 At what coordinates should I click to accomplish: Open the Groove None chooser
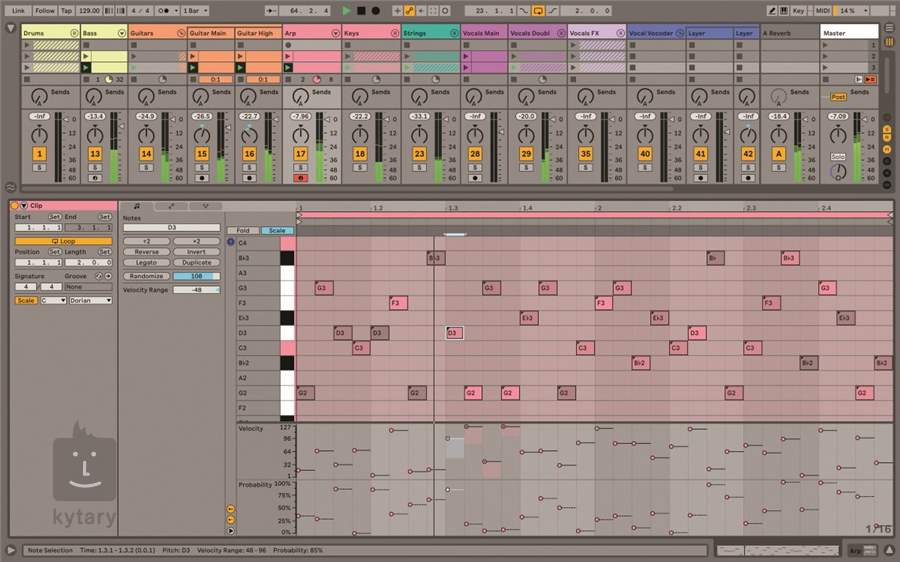pyautogui.click(x=88, y=286)
